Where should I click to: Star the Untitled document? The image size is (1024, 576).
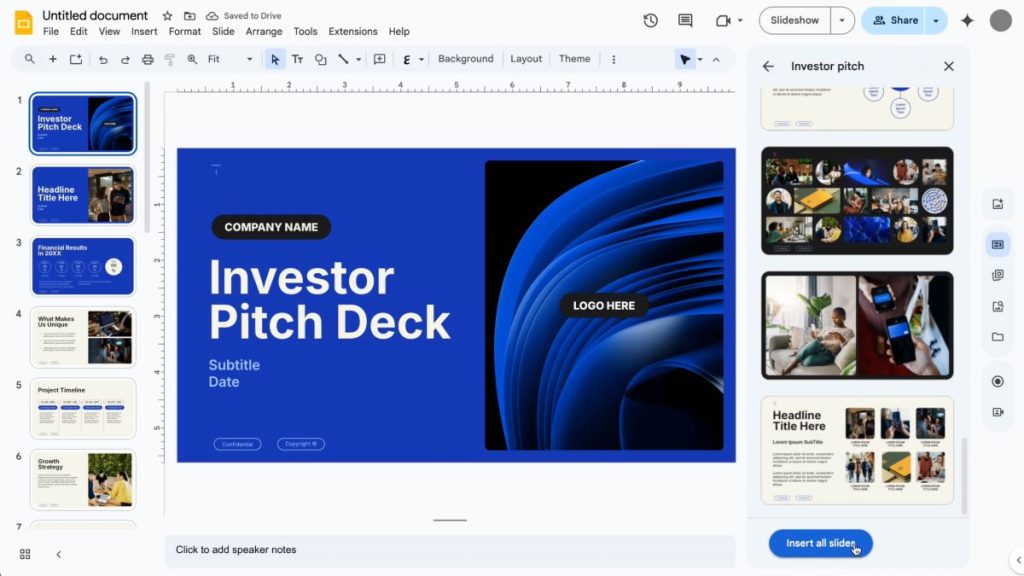(167, 16)
